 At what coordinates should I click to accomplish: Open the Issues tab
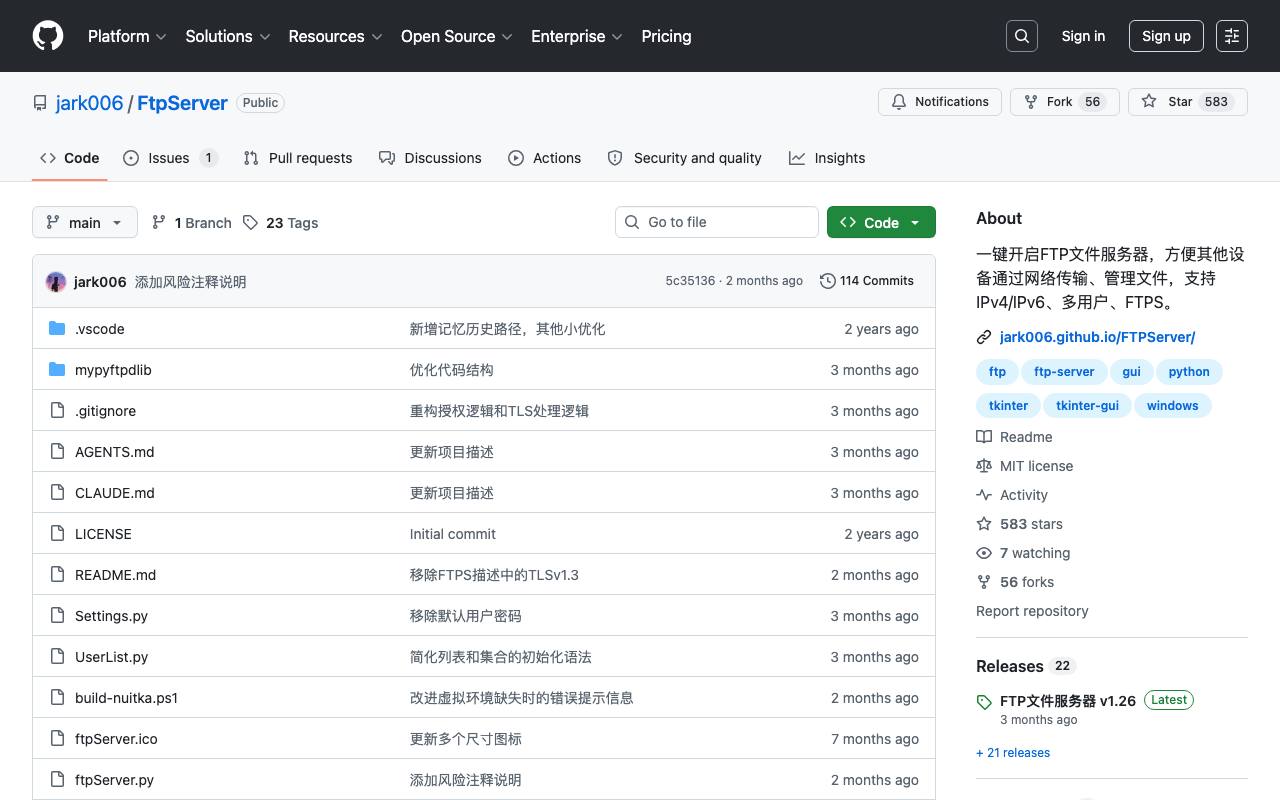tap(170, 158)
